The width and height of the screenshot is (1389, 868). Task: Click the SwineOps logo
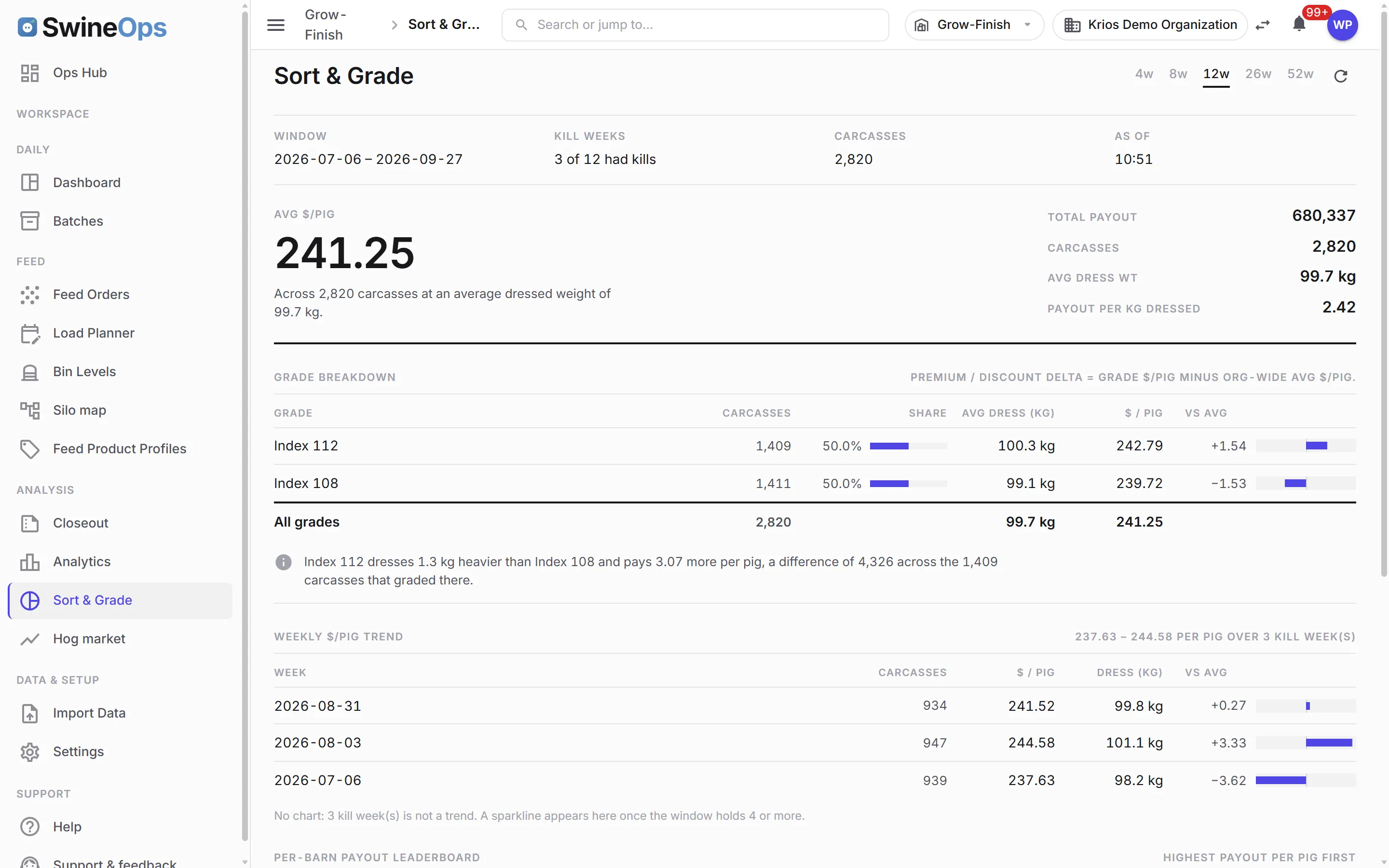92,27
